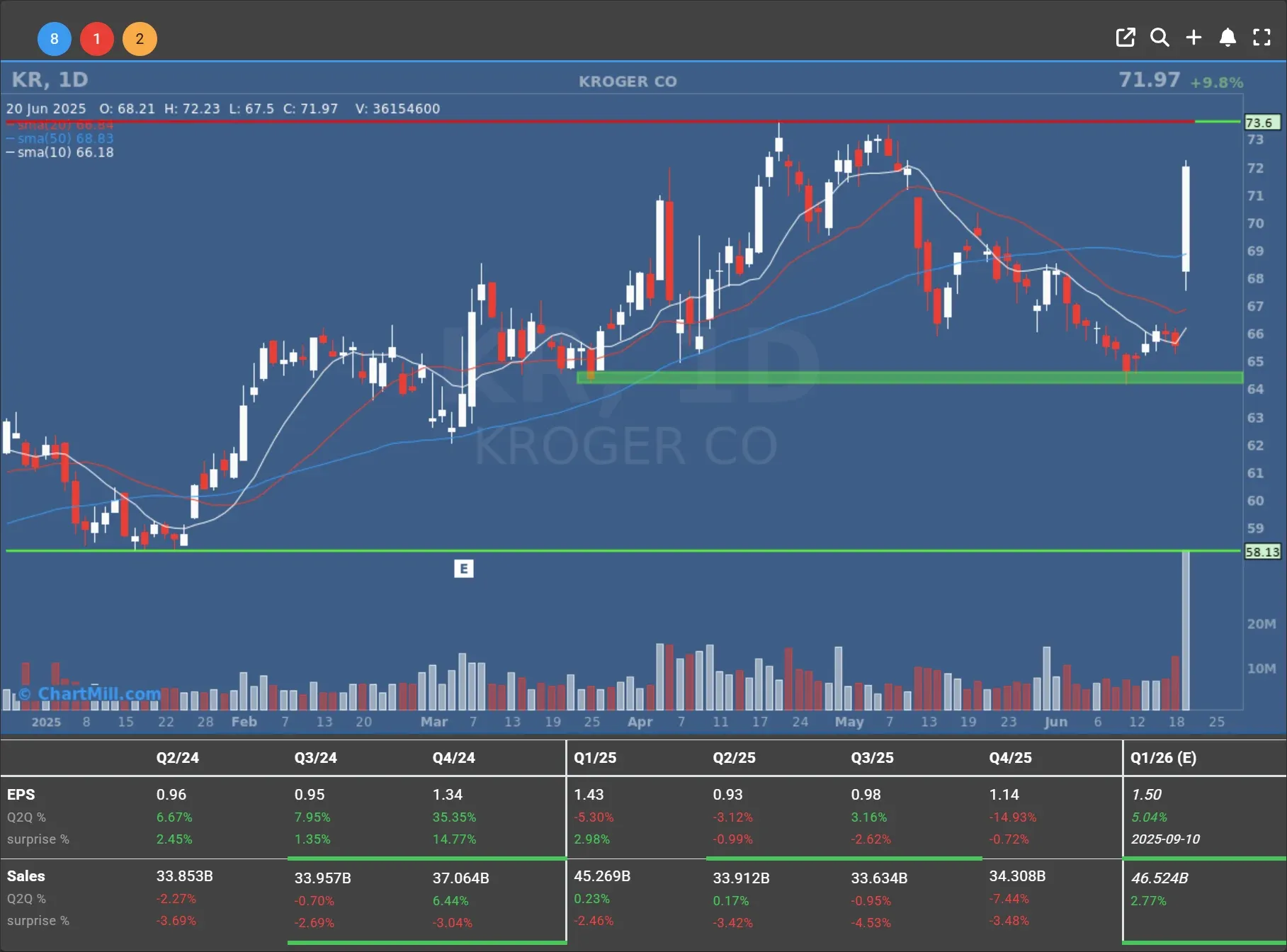
Task: Click the sma(10) 66.18 legend entry
Action: (60, 152)
